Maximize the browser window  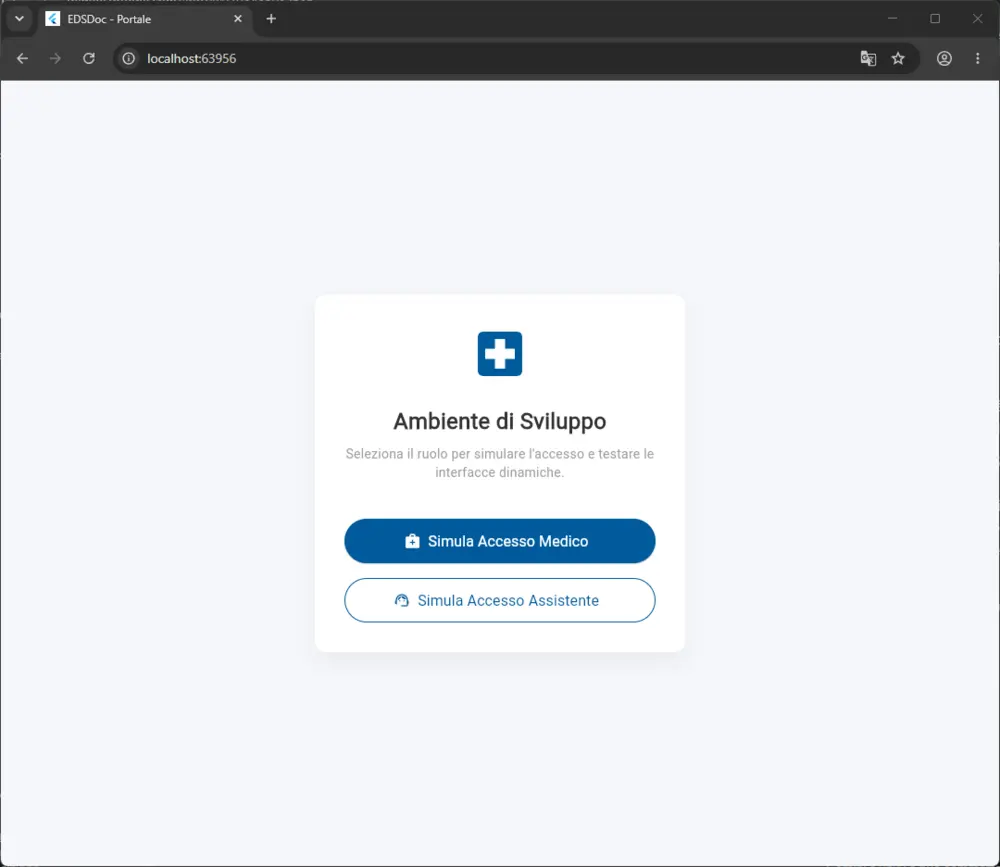pos(935,19)
